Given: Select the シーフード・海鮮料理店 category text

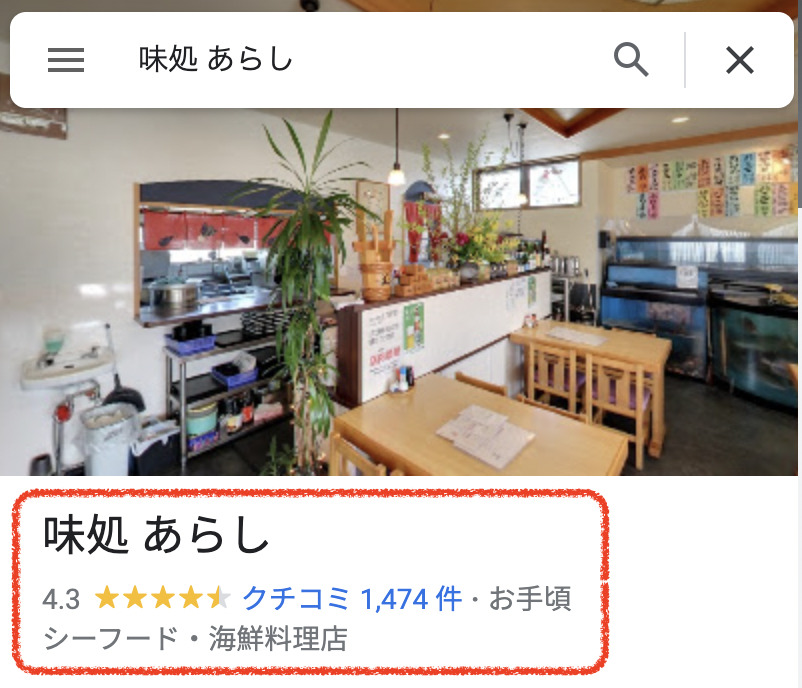Looking at the screenshot, I should point(195,638).
